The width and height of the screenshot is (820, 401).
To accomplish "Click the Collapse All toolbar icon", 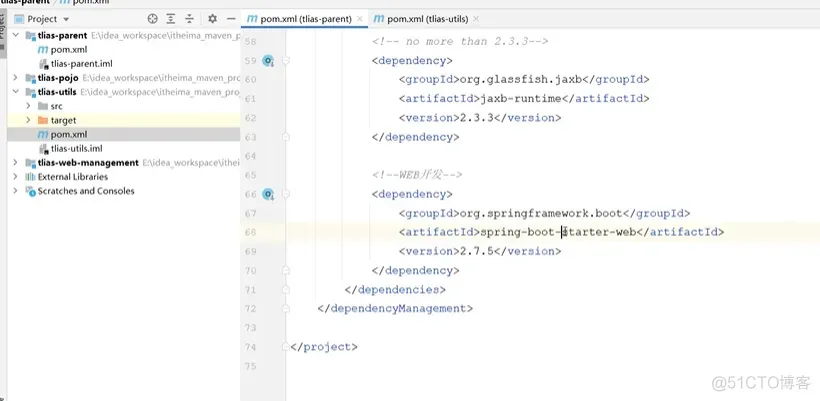I will (189, 19).
